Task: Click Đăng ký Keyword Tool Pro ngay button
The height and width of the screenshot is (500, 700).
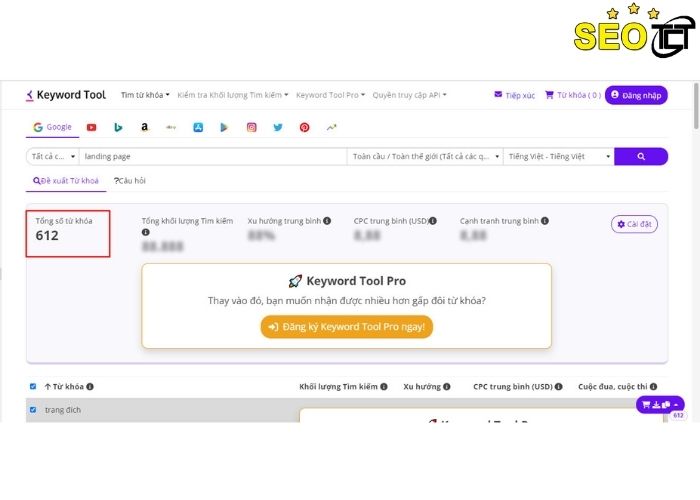Action: pyautogui.click(x=346, y=327)
